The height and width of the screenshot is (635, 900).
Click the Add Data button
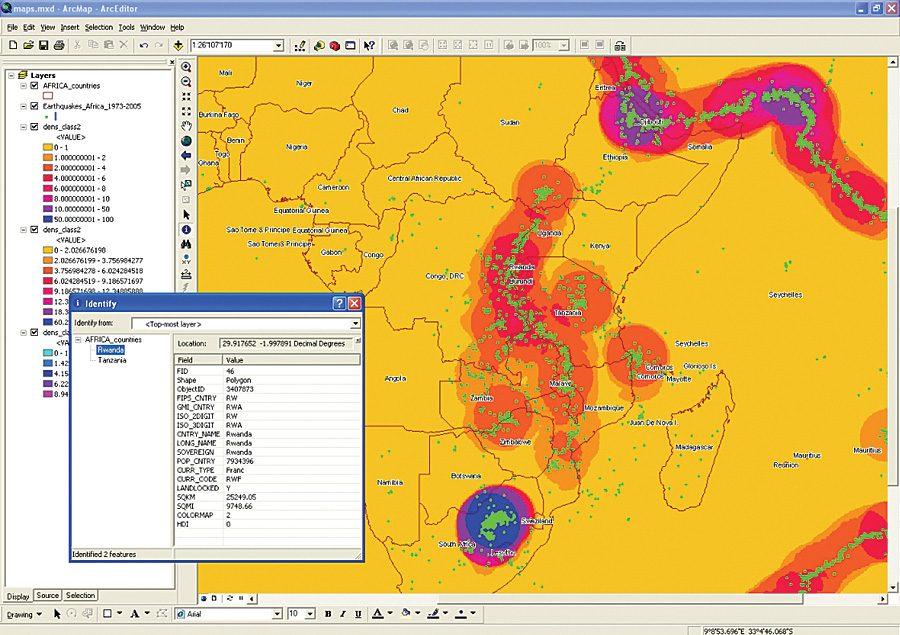(x=178, y=45)
